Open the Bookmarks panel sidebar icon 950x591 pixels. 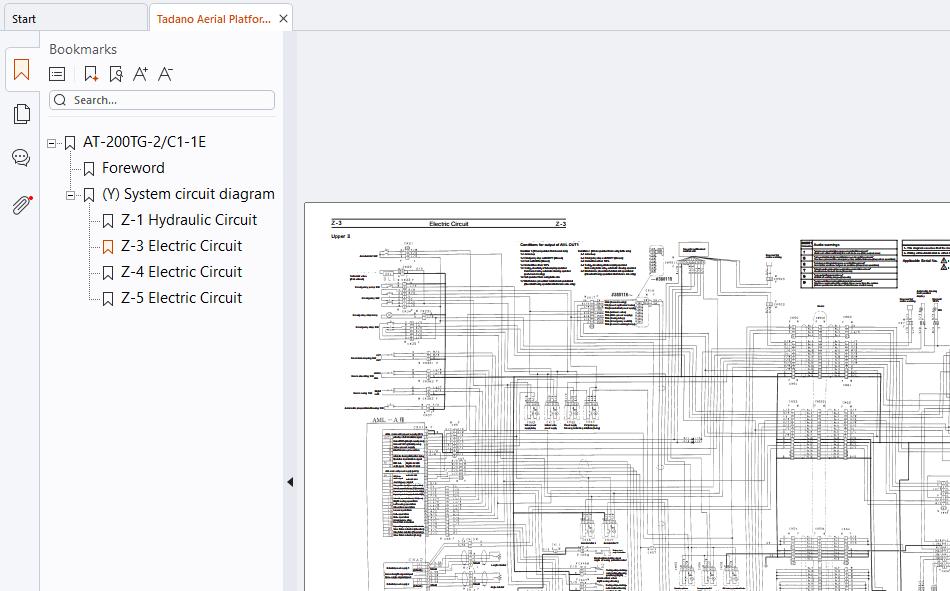(21, 69)
